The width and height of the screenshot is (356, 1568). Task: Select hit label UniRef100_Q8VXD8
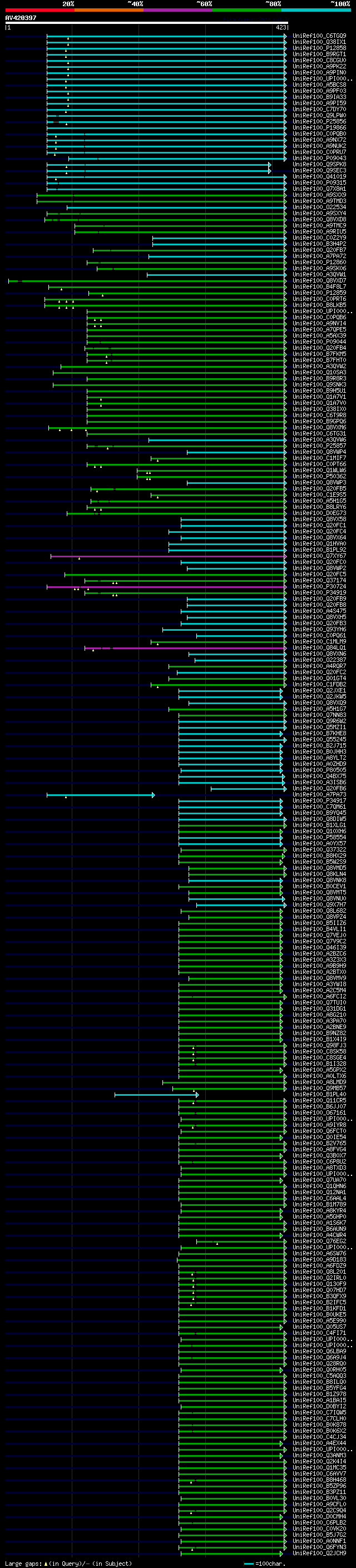pos(319,220)
